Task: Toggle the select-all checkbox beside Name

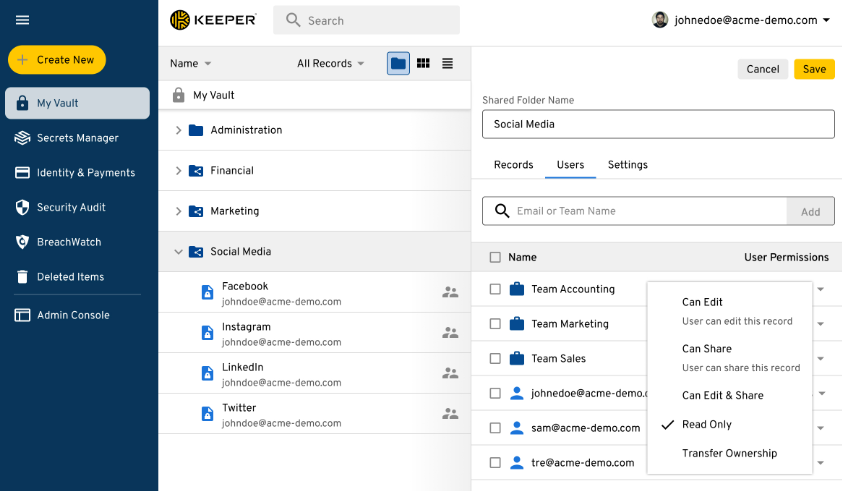Action: [x=495, y=257]
